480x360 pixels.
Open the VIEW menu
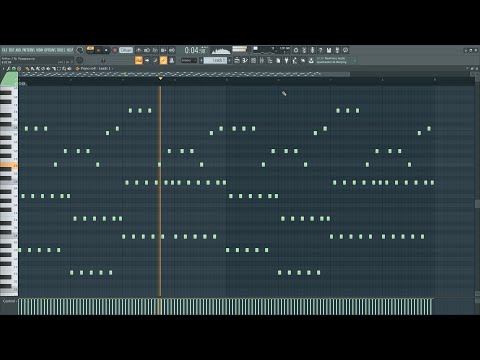click(39, 50)
